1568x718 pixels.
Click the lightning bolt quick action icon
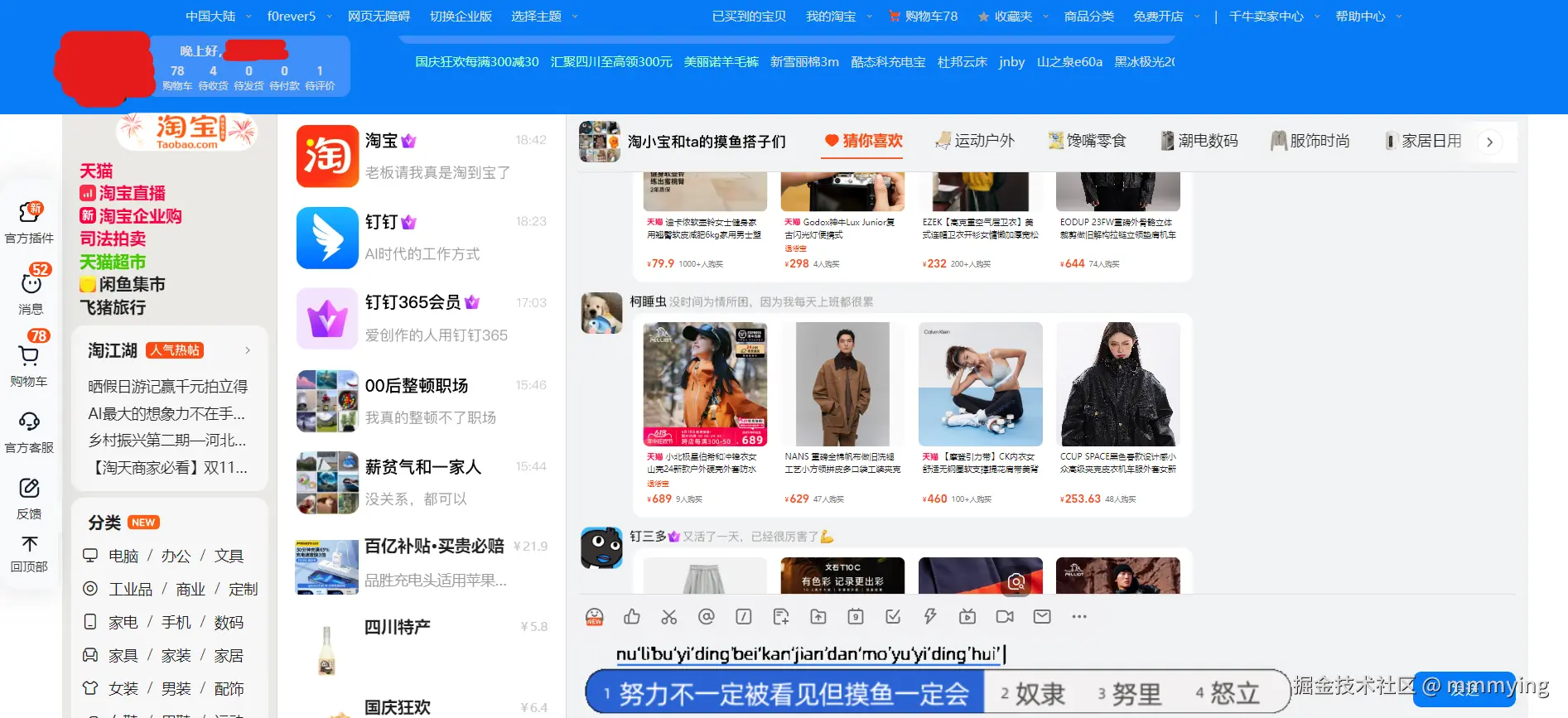click(x=930, y=616)
